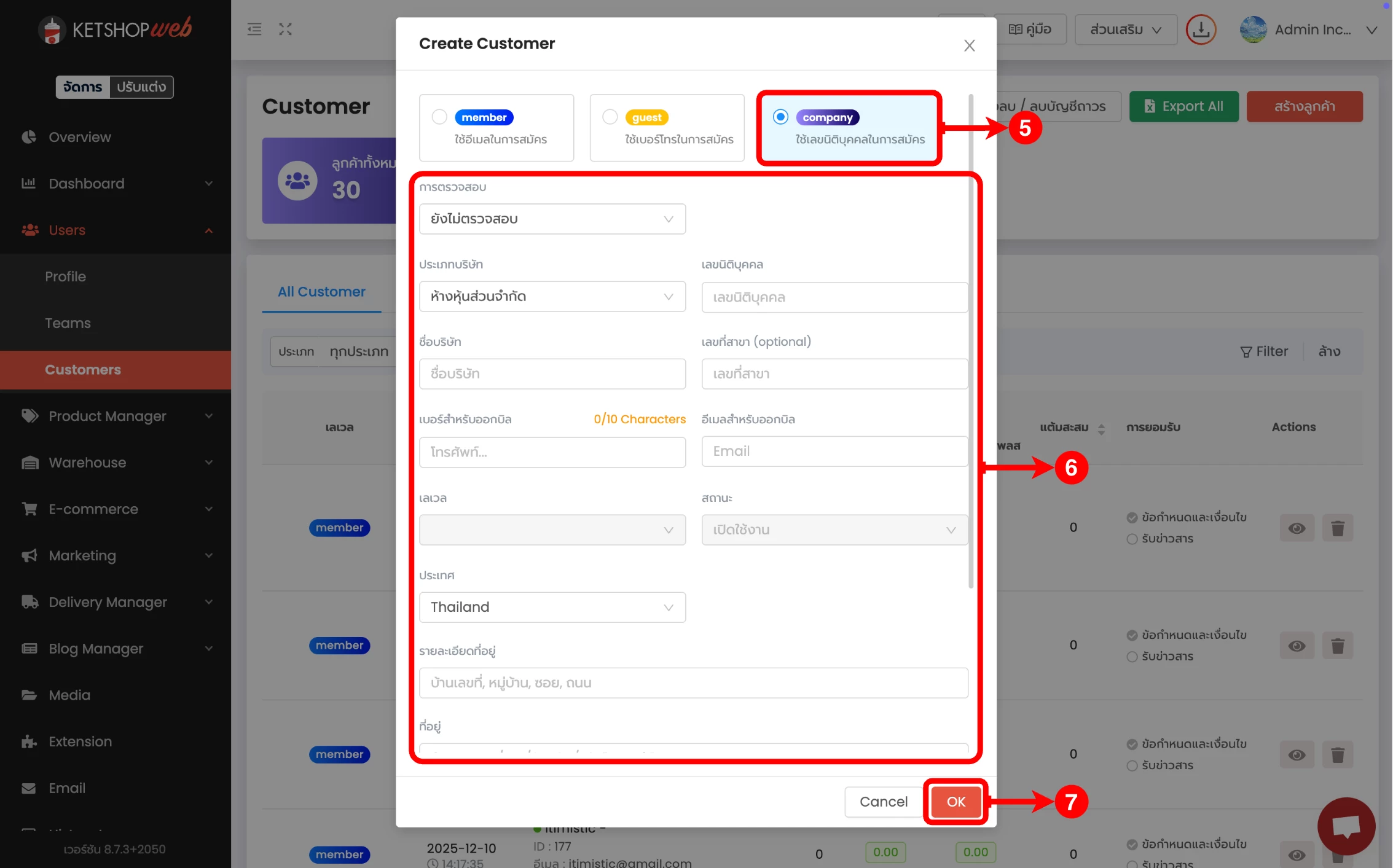Screen dimensions: 1393x868
Task: Open the verification status dropdown
Action: (x=552, y=219)
